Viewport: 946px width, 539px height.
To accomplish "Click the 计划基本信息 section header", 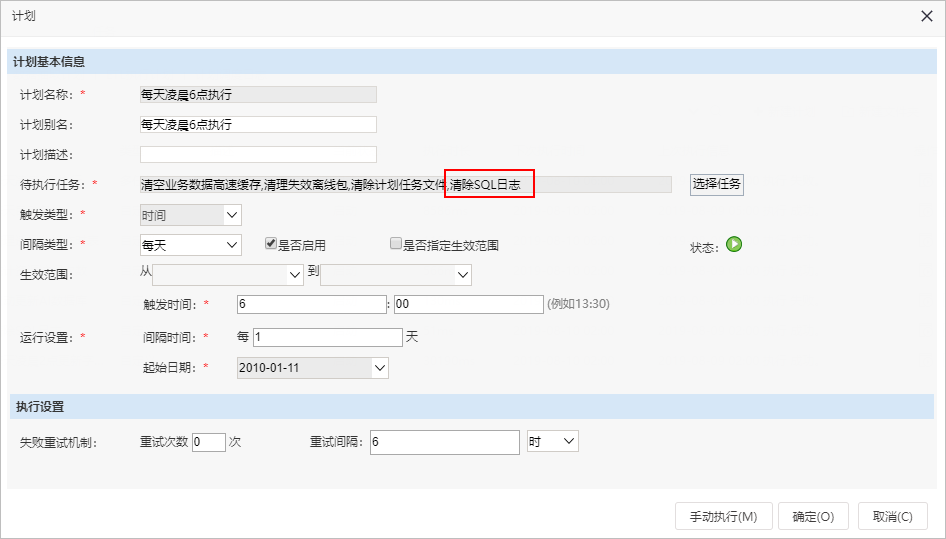I will click(x=472, y=62).
